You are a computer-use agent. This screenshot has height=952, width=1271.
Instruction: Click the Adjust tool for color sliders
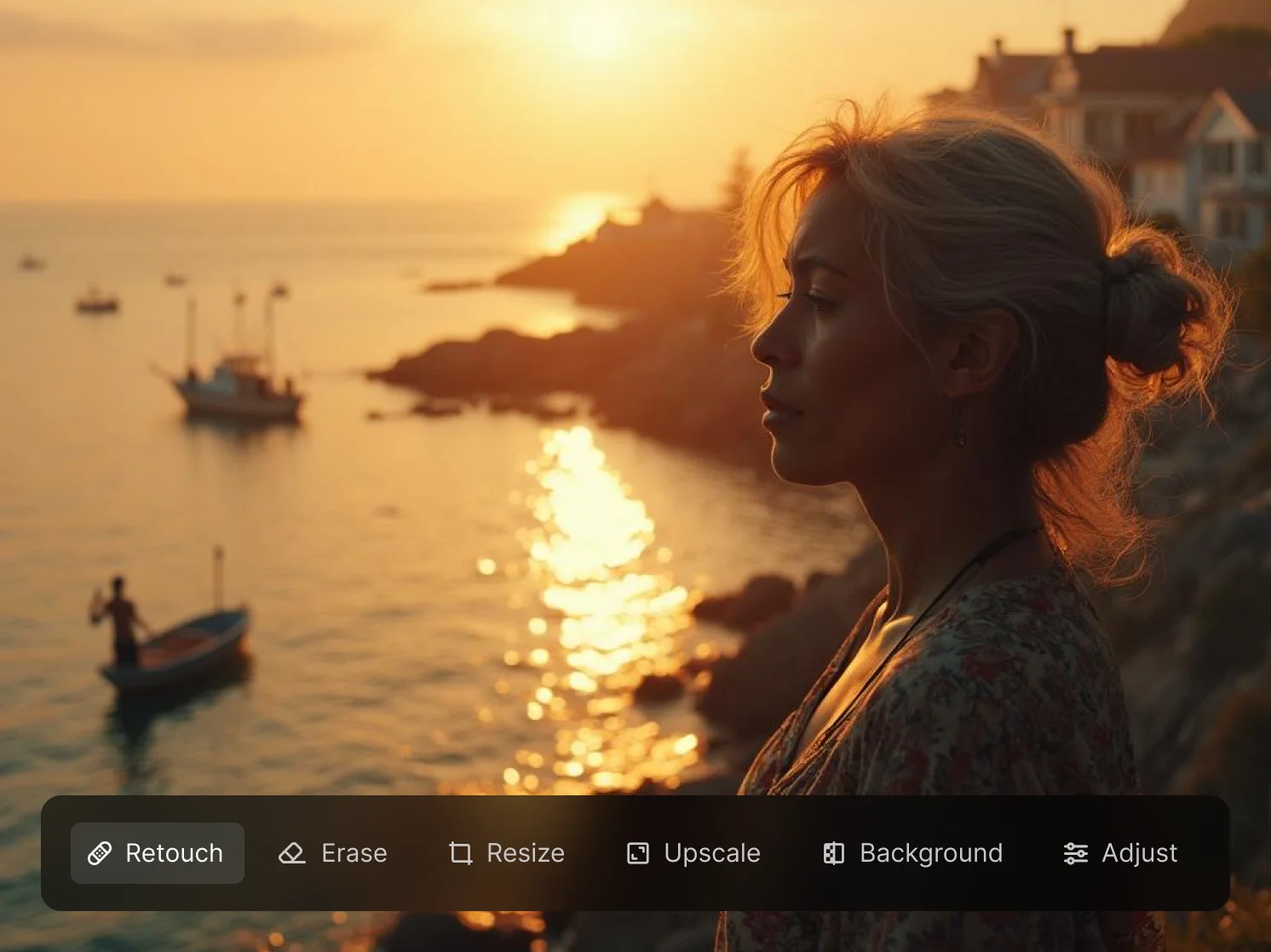[x=1119, y=853]
